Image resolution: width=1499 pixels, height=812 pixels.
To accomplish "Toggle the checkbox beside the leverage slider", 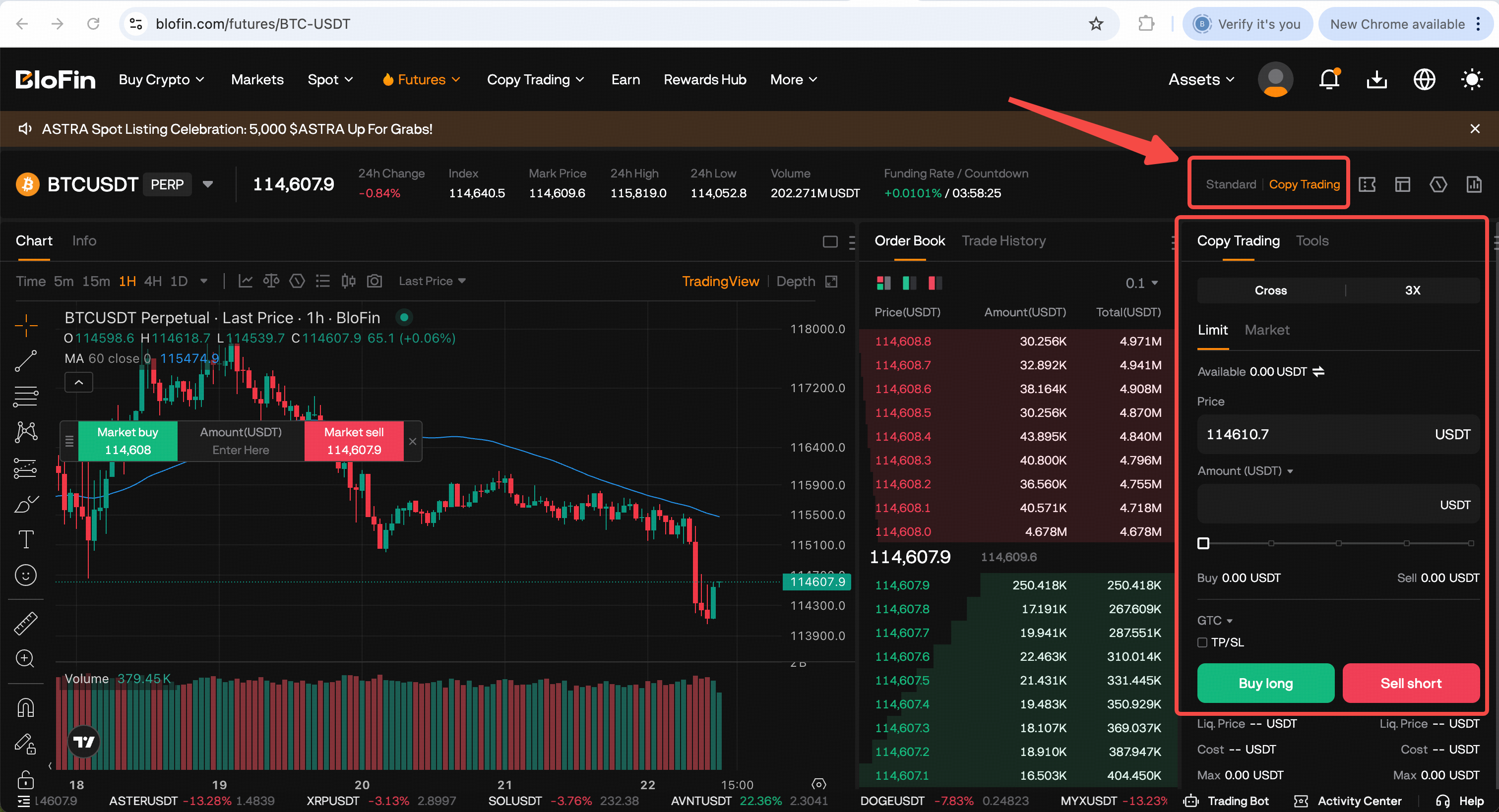I will tap(1203, 543).
